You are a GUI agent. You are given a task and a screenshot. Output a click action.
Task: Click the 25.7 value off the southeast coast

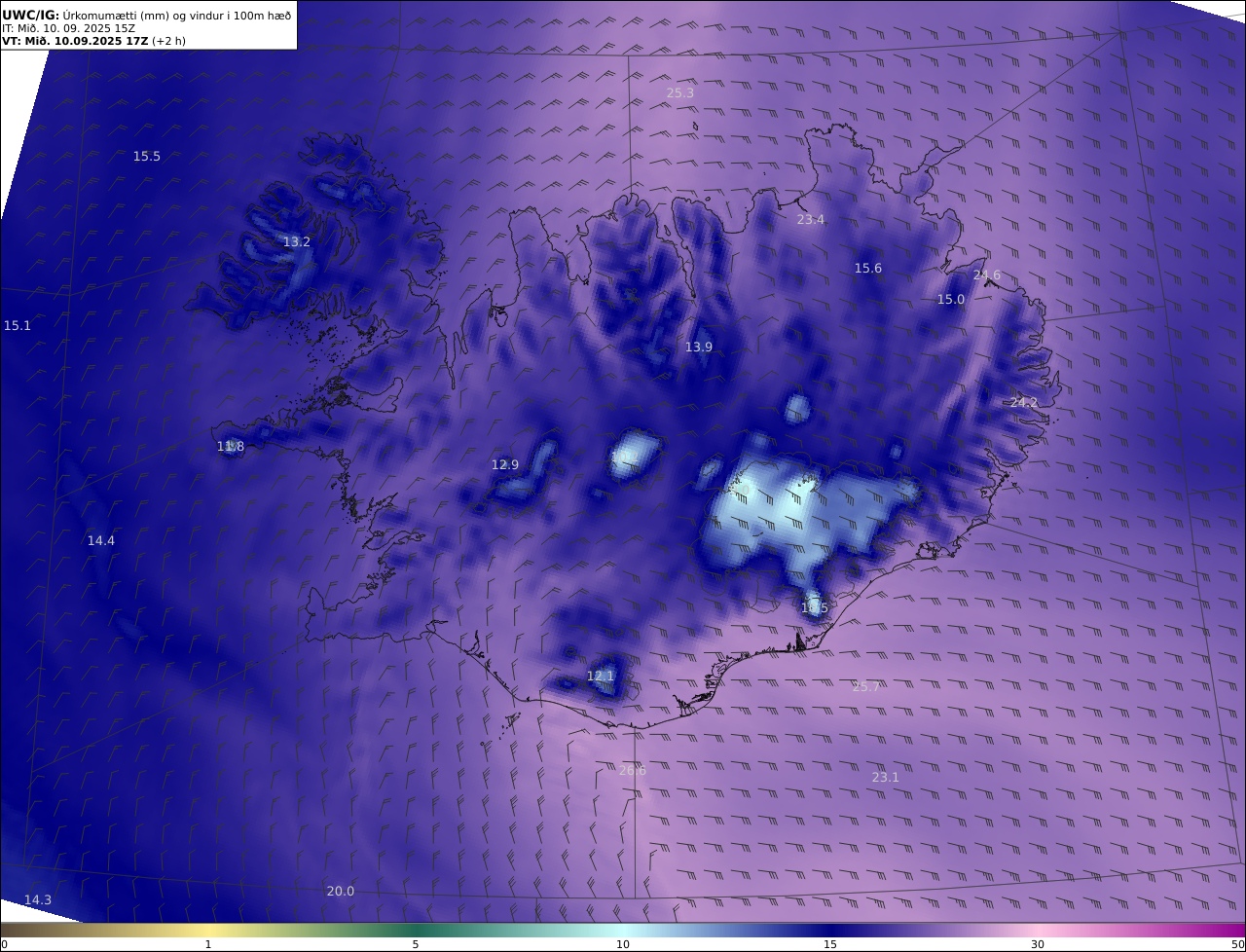[x=866, y=687]
